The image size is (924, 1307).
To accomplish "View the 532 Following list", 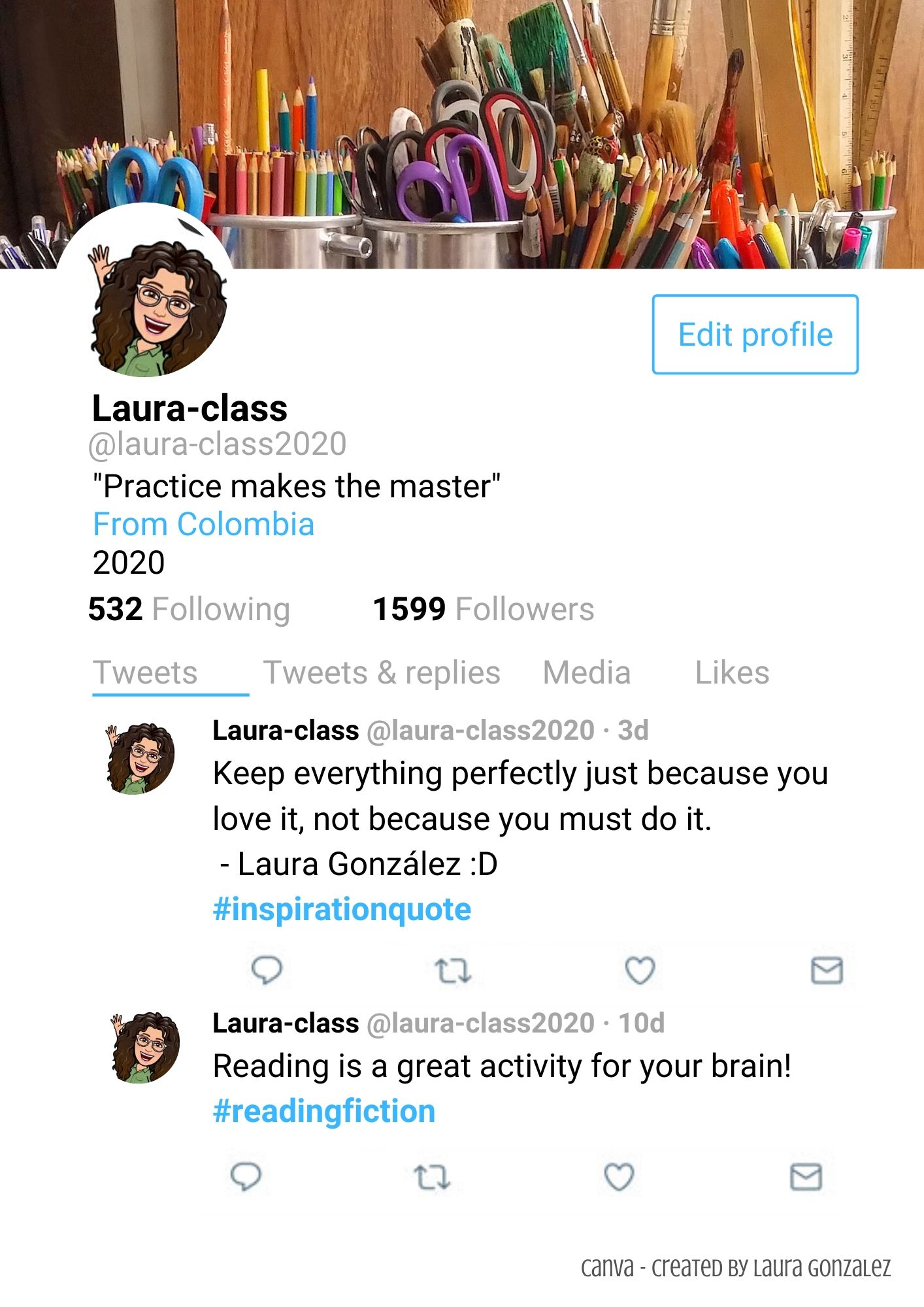I will pos(189,609).
